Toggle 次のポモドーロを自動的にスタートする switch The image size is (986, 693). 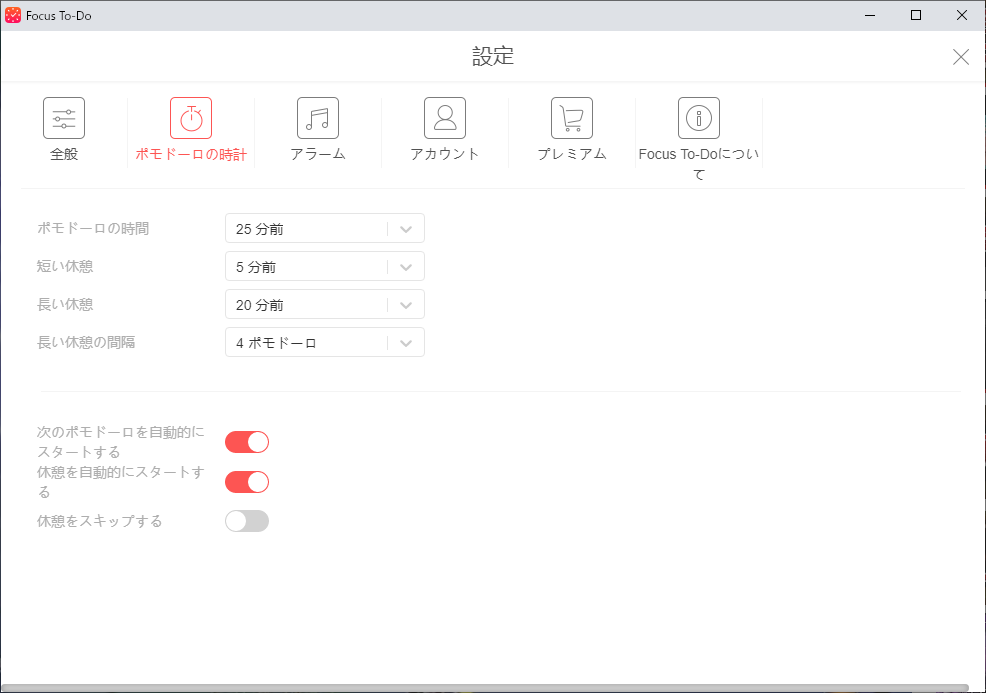247,442
